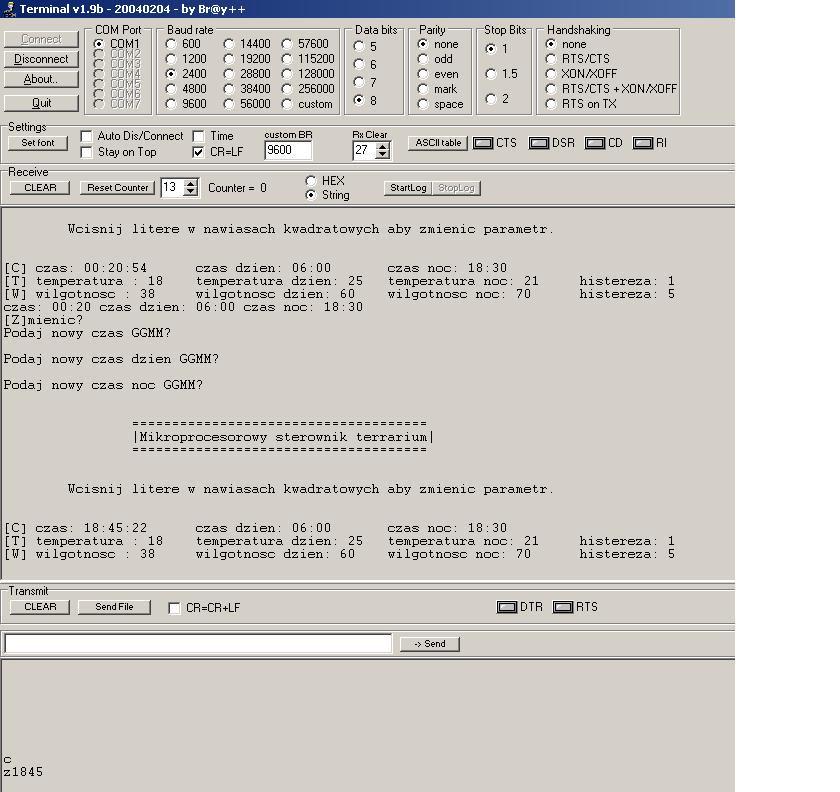Click the Set font button
Viewport: 840px width, 792px height.
[x=38, y=143]
